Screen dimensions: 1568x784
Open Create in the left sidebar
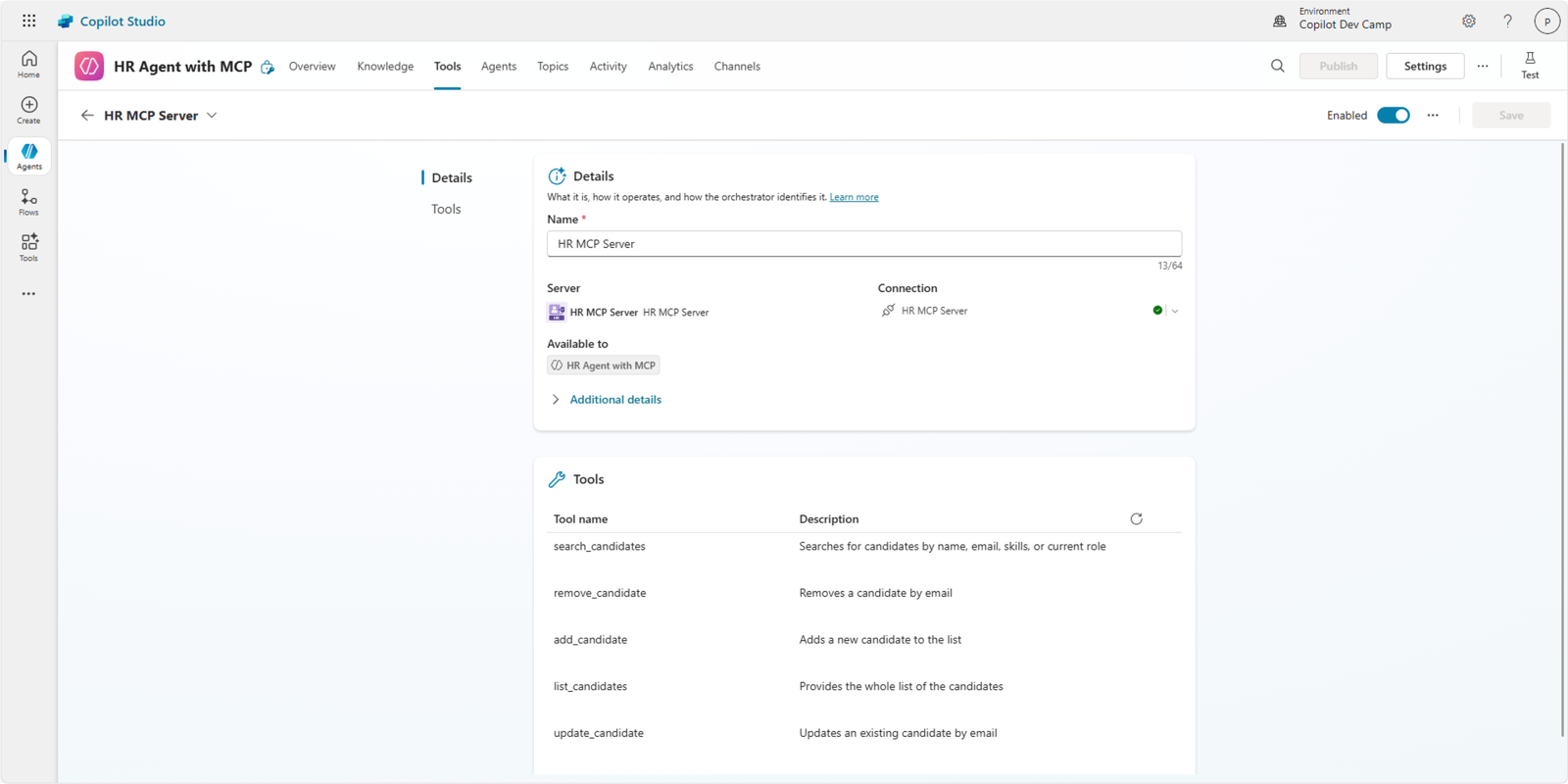[x=29, y=111]
